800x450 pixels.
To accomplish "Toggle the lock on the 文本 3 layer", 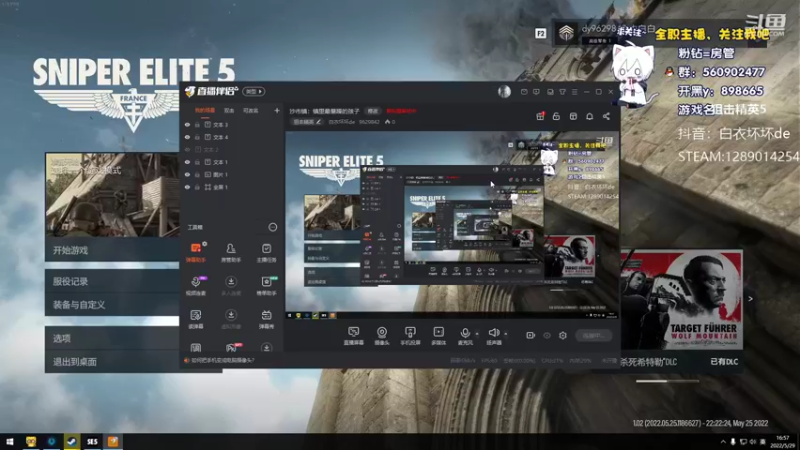I will pos(197,124).
